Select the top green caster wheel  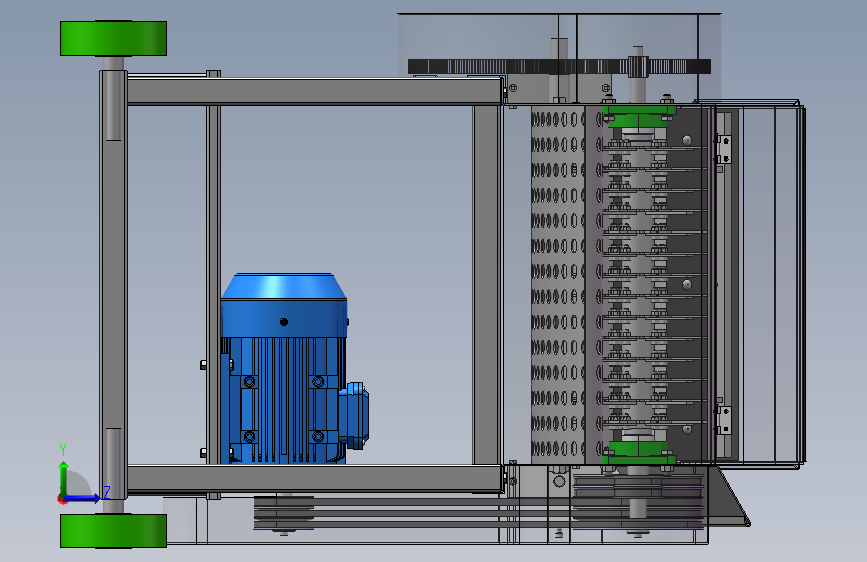pyautogui.click(x=113, y=38)
